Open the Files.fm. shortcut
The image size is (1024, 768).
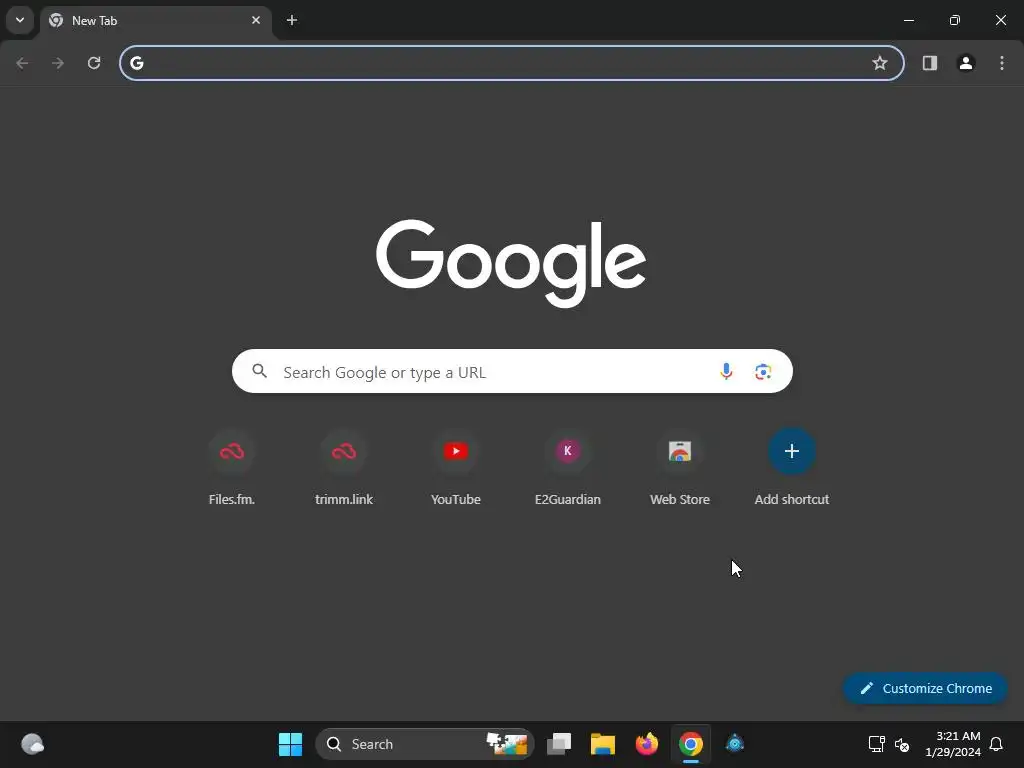tap(232, 468)
